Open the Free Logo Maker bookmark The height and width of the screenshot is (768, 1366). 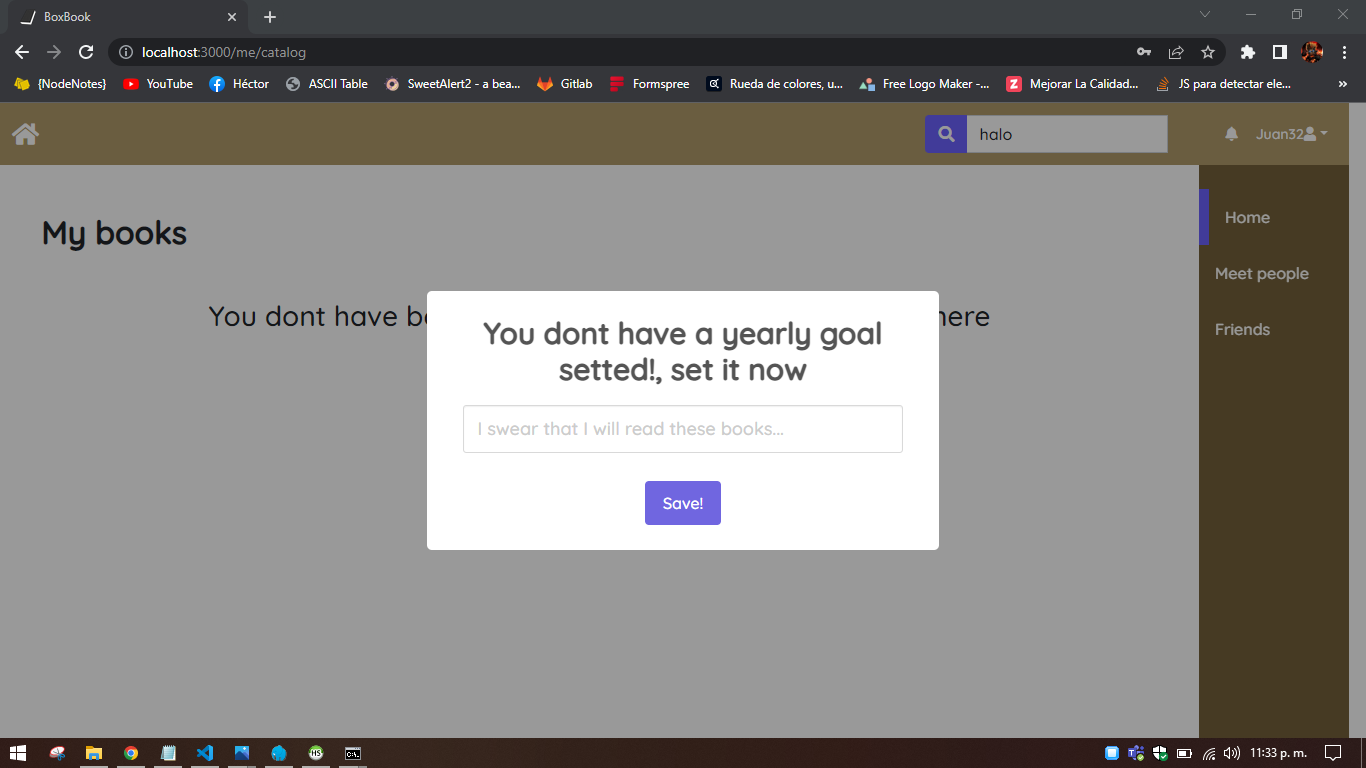pyautogui.click(x=925, y=84)
